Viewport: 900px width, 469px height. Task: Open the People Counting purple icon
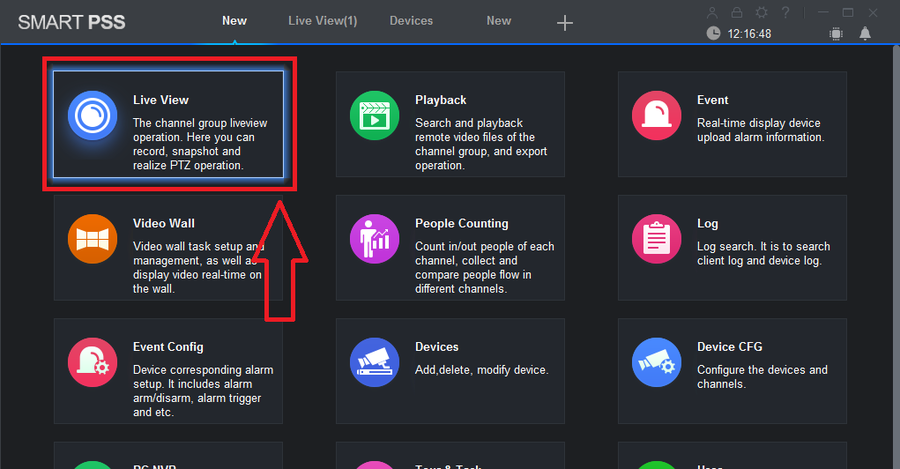pos(374,239)
